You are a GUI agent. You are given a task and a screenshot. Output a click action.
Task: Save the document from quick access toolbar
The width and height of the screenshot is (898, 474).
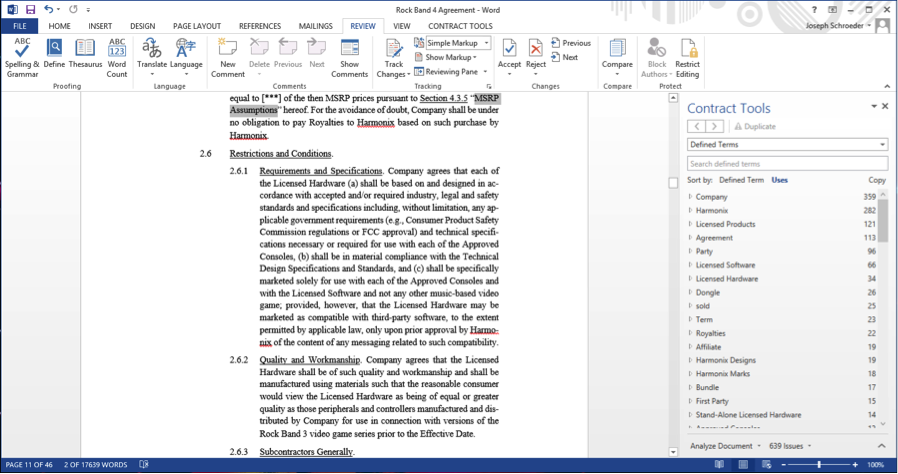30,9
